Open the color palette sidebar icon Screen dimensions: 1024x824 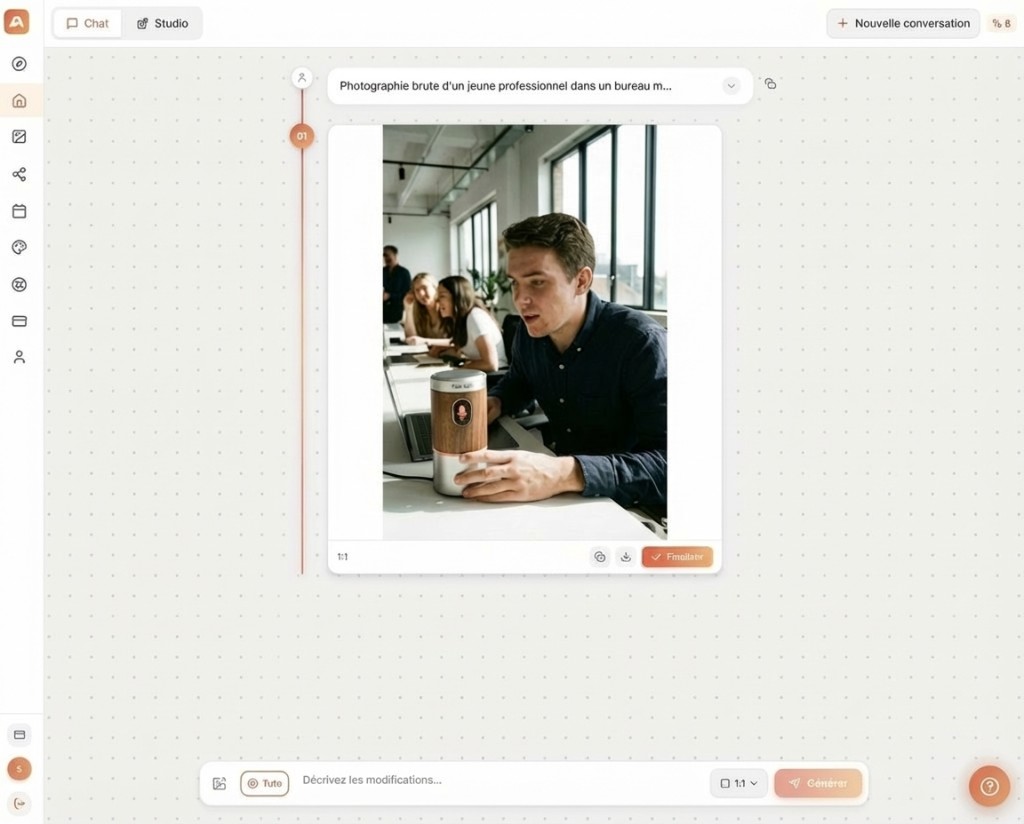tap(19, 247)
